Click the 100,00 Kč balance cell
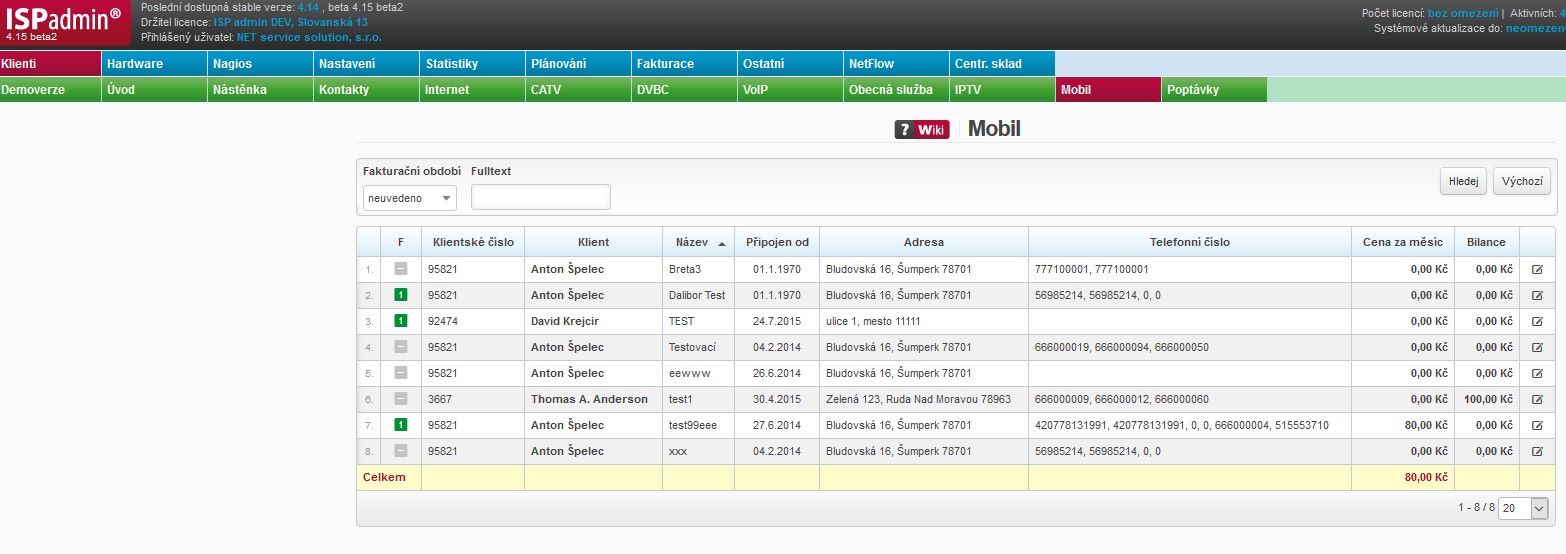The width and height of the screenshot is (1566, 554). click(1487, 399)
